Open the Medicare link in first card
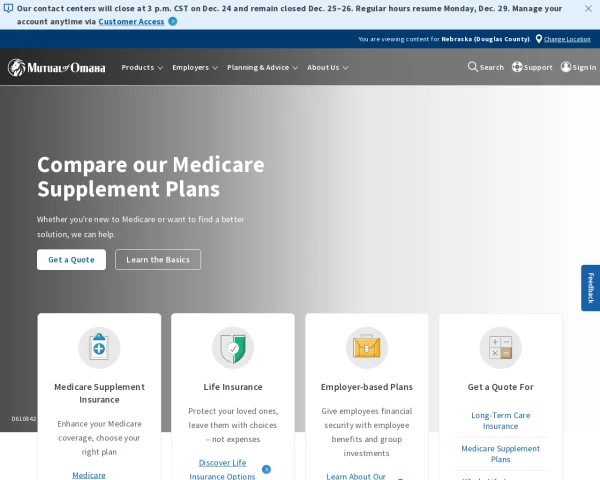Image resolution: width=600 pixels, height=480 pixels. coord(89,475)
